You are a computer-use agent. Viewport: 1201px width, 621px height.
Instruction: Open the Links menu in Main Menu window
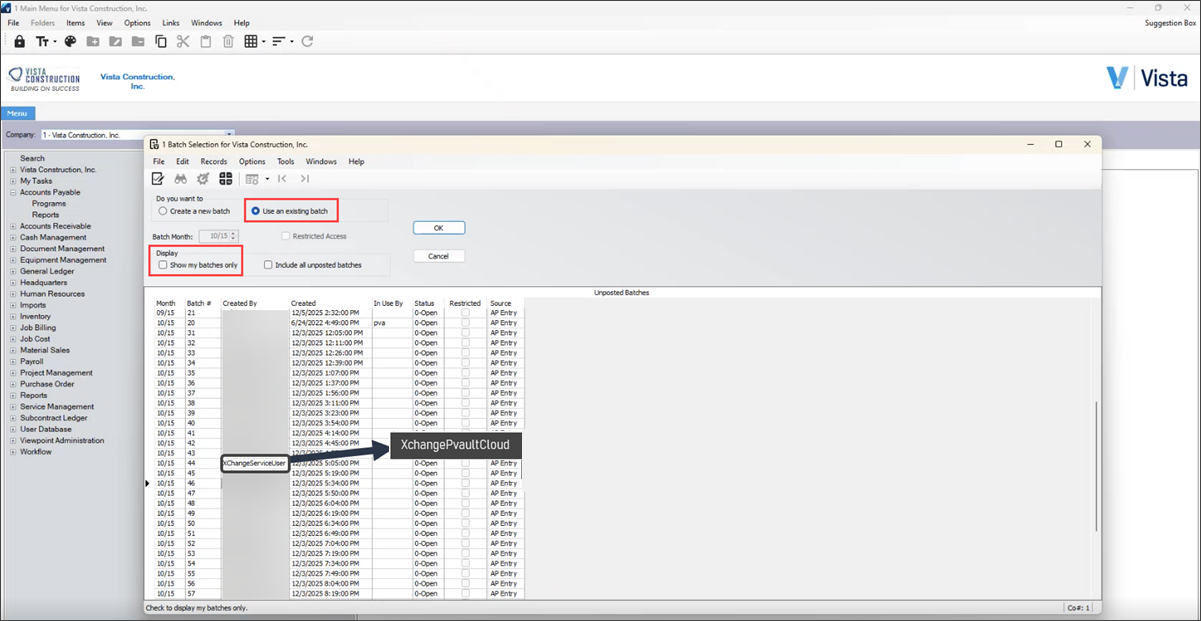(171, 22)
